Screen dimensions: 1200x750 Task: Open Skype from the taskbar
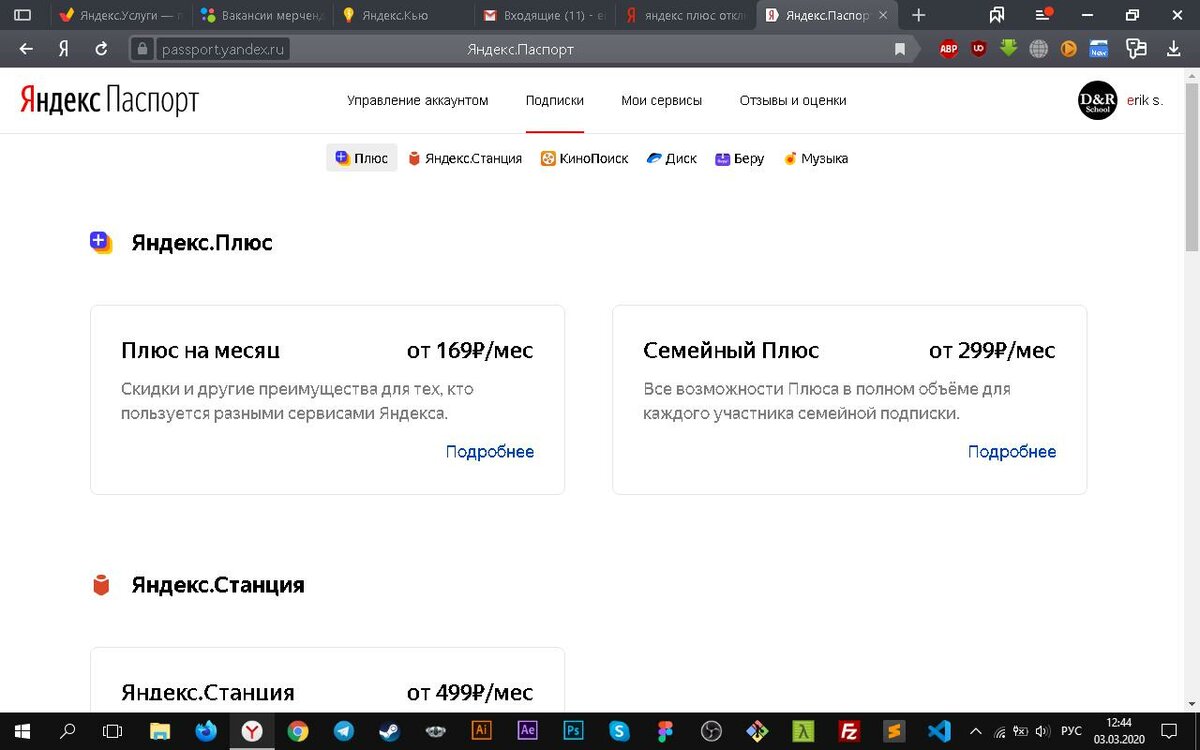[619, 730]
